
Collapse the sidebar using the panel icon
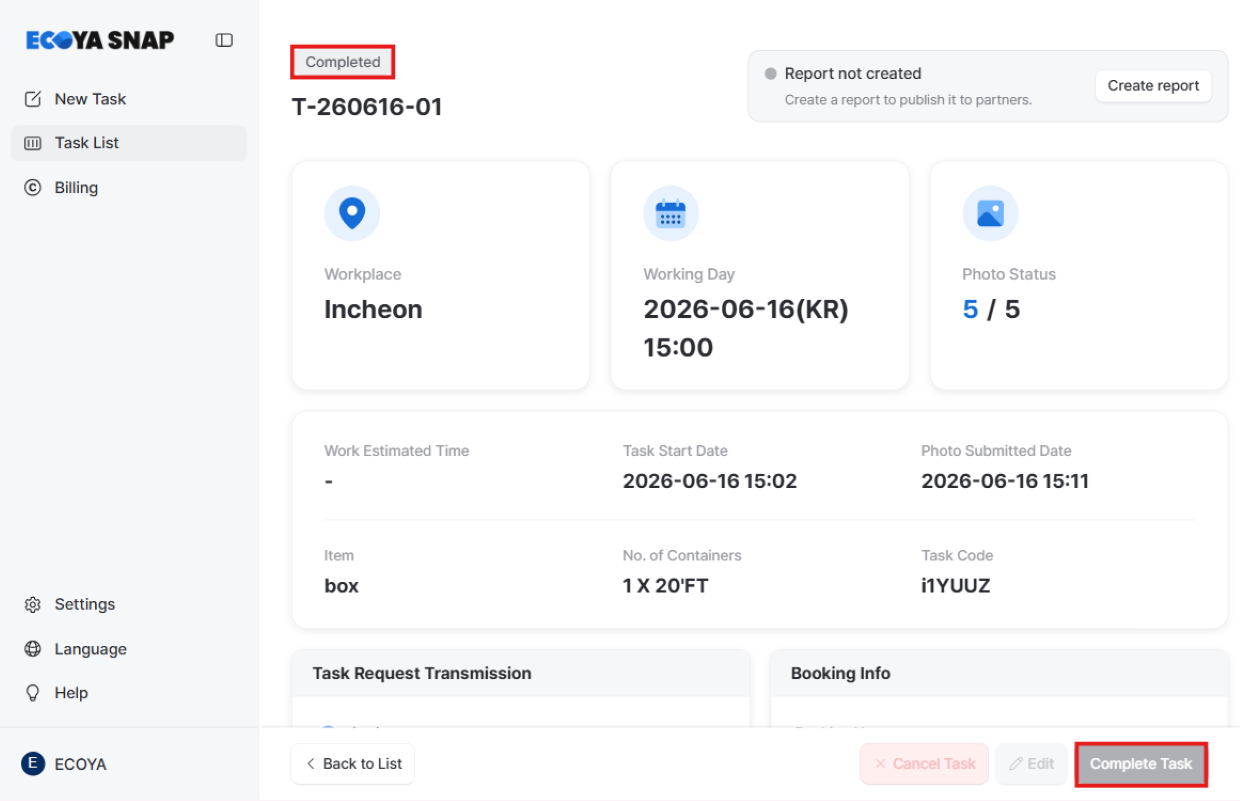[x=224, y=40]
